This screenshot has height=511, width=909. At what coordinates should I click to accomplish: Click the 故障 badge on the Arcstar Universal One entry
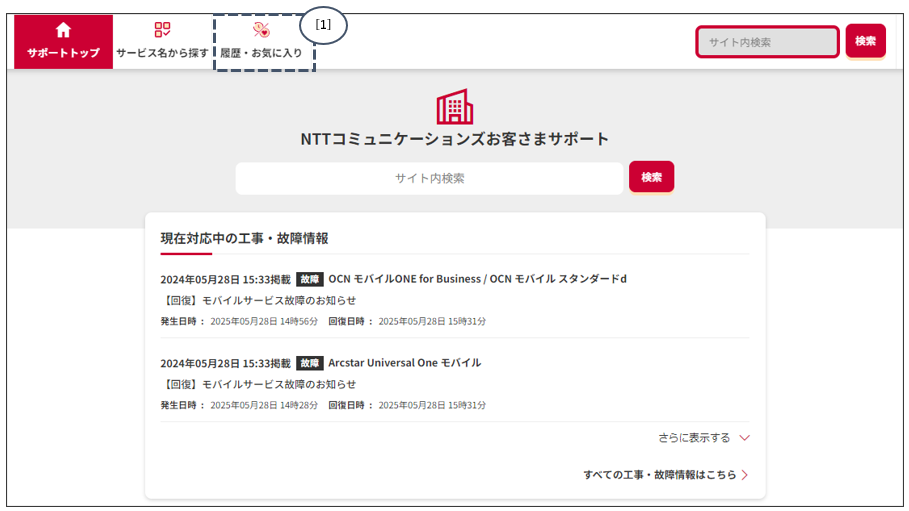coord(310,363)
